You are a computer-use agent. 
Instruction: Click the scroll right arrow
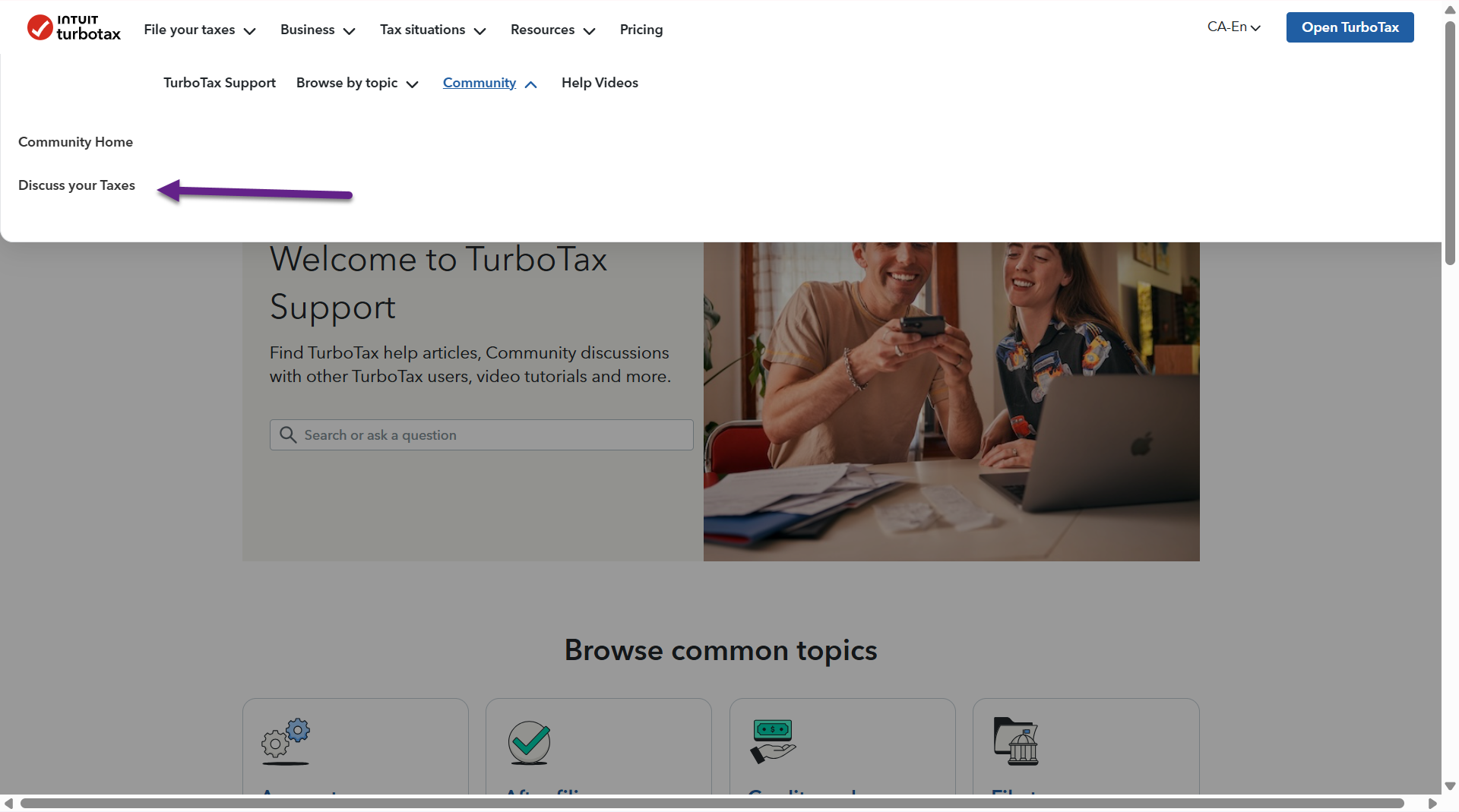[1432, 803]
